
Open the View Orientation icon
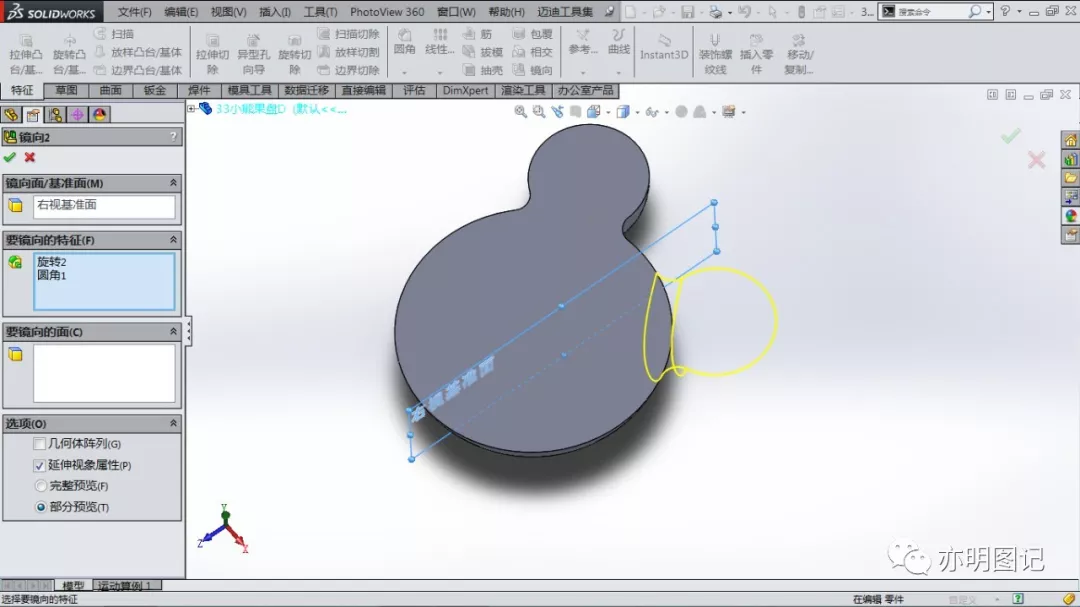point(594,112)
